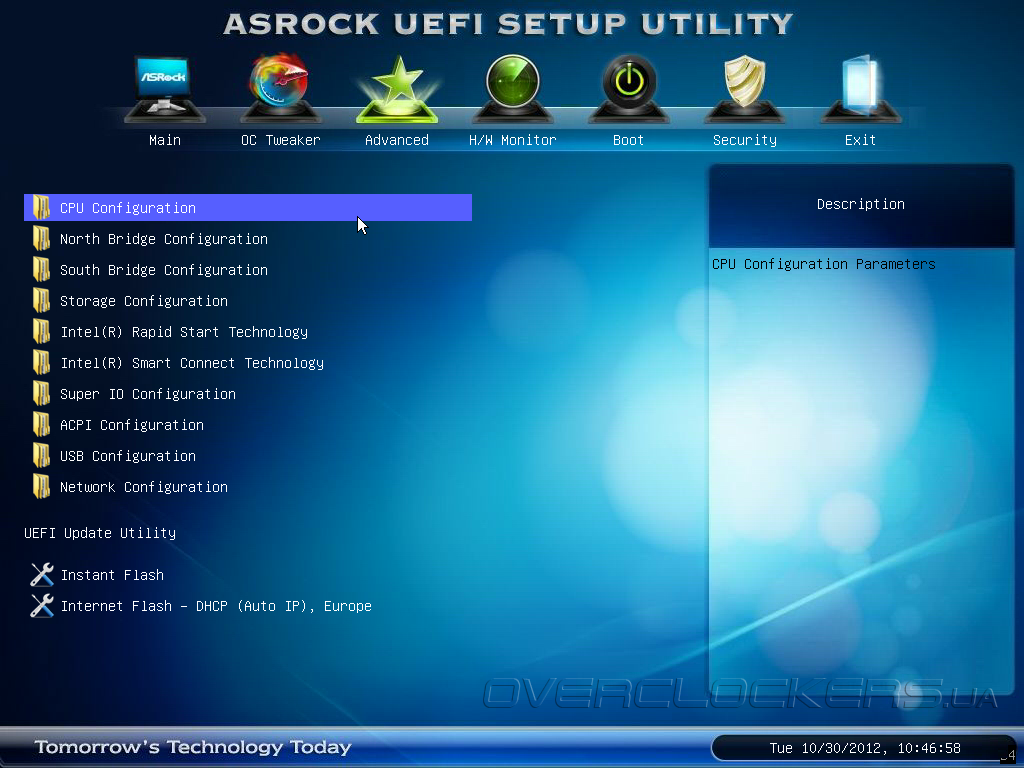The height and width of the screenshot is (768, 1024).
Task: Click folder icon beside ACPI Configuration
Action: click(41, 425)
